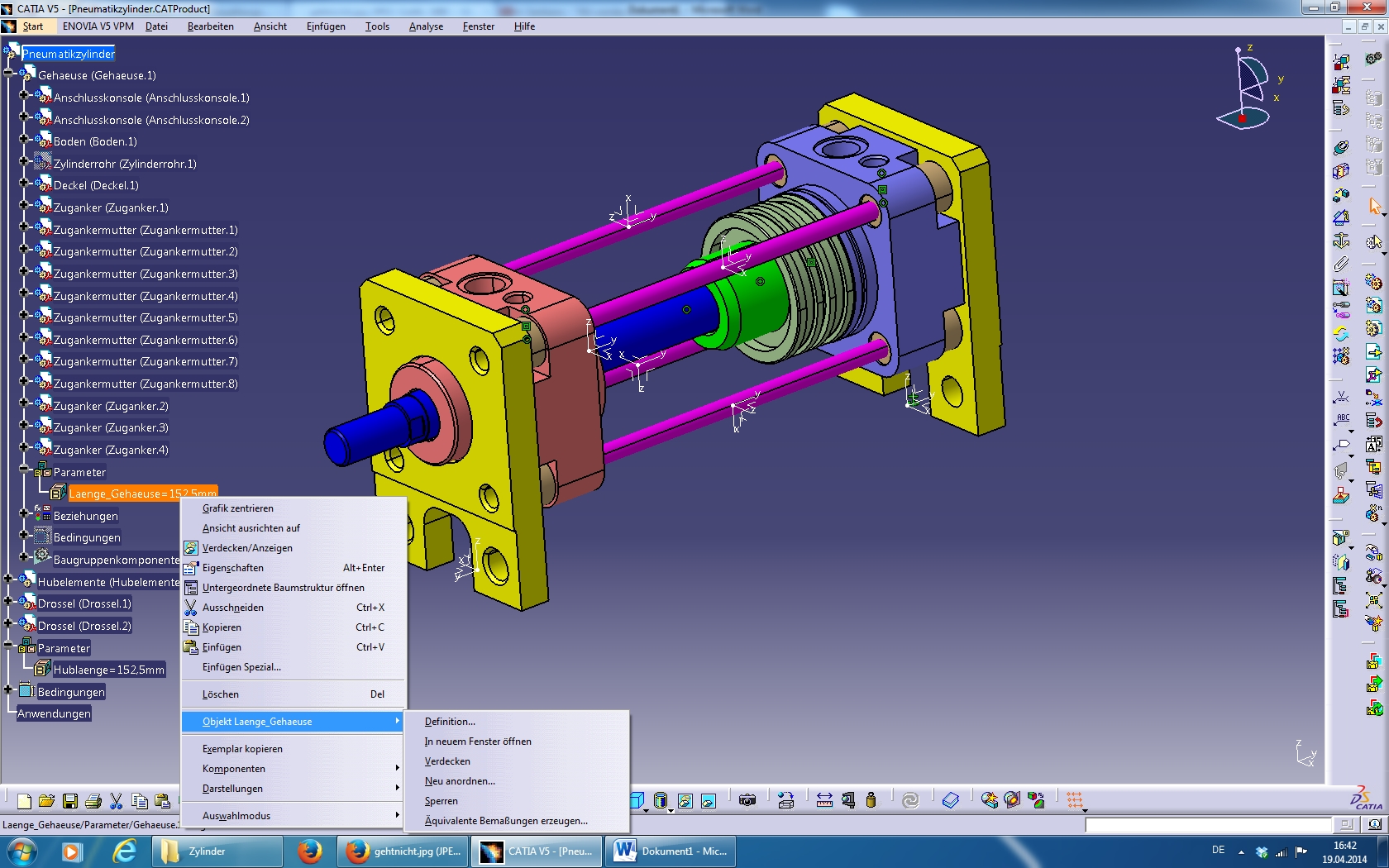The width and height of the screenshot is (1389, 868).
Task: Click the Change Constraint swirl icon
Action: tap(1341, 334)
